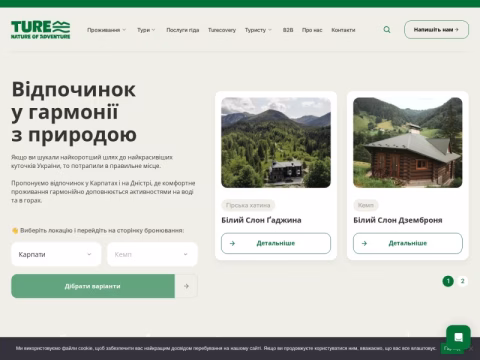
Task: Expand the Тури menu
Action: tap(146, 30)
